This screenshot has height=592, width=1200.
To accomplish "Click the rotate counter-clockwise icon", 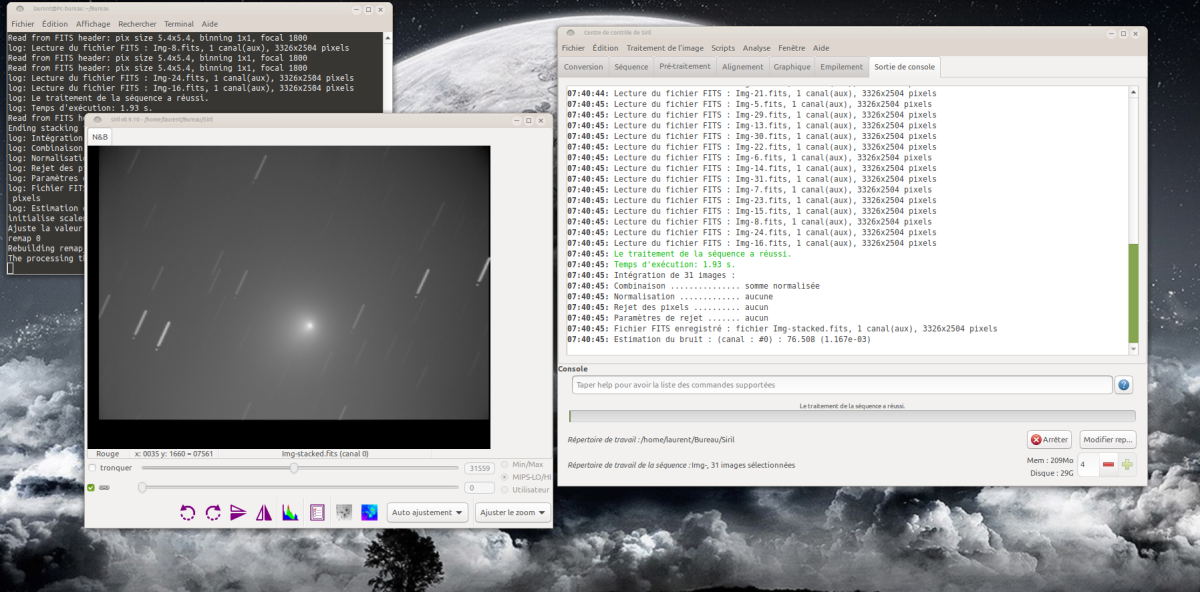I will pyautogui.click(x=187, y=513).
